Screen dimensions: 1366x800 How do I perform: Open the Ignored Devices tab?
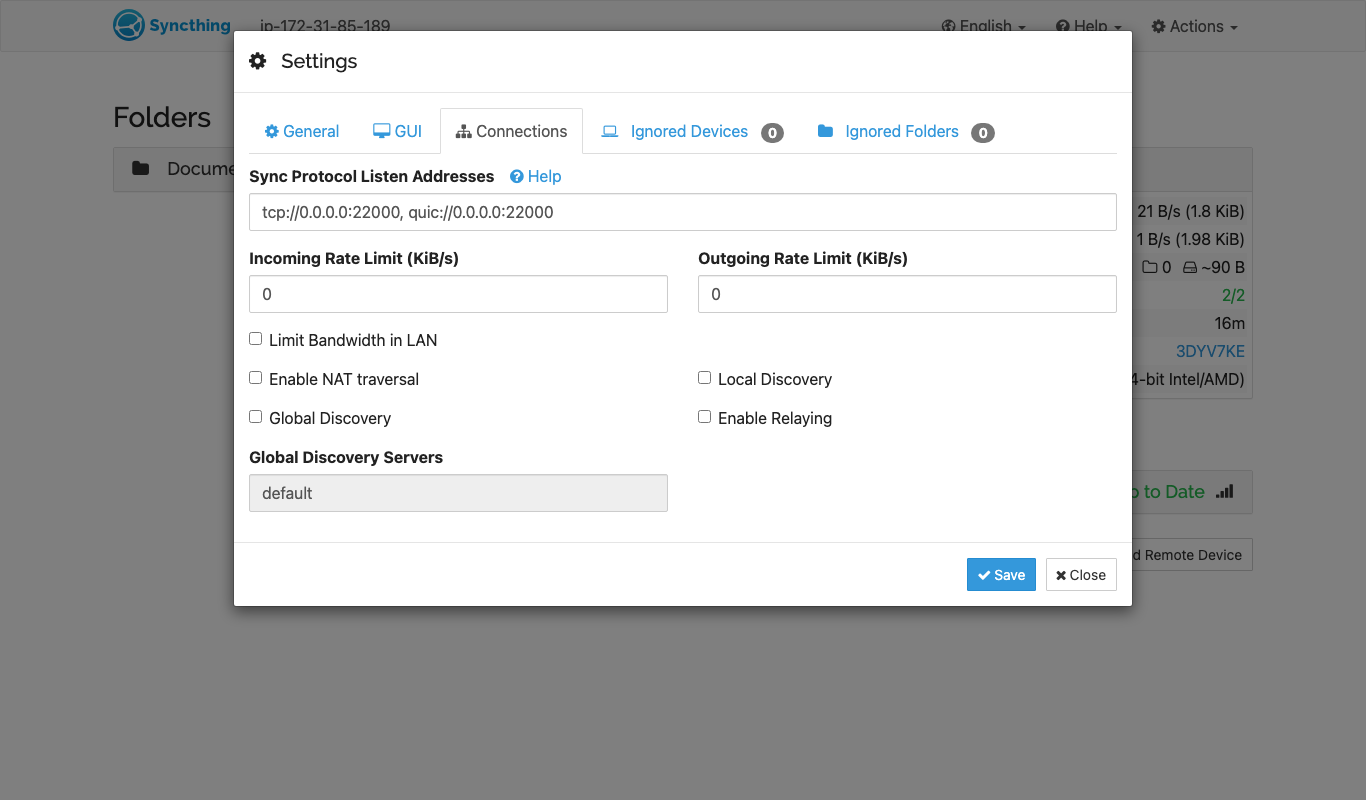pyautogui.click(x=692, y=131)
